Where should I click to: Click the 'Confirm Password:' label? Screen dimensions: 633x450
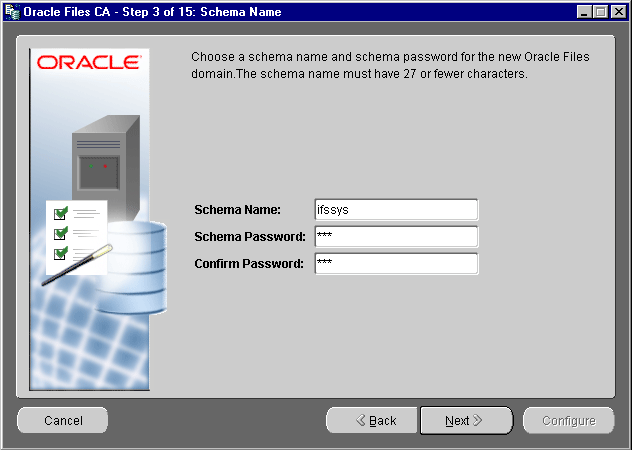tap(249, 264)
